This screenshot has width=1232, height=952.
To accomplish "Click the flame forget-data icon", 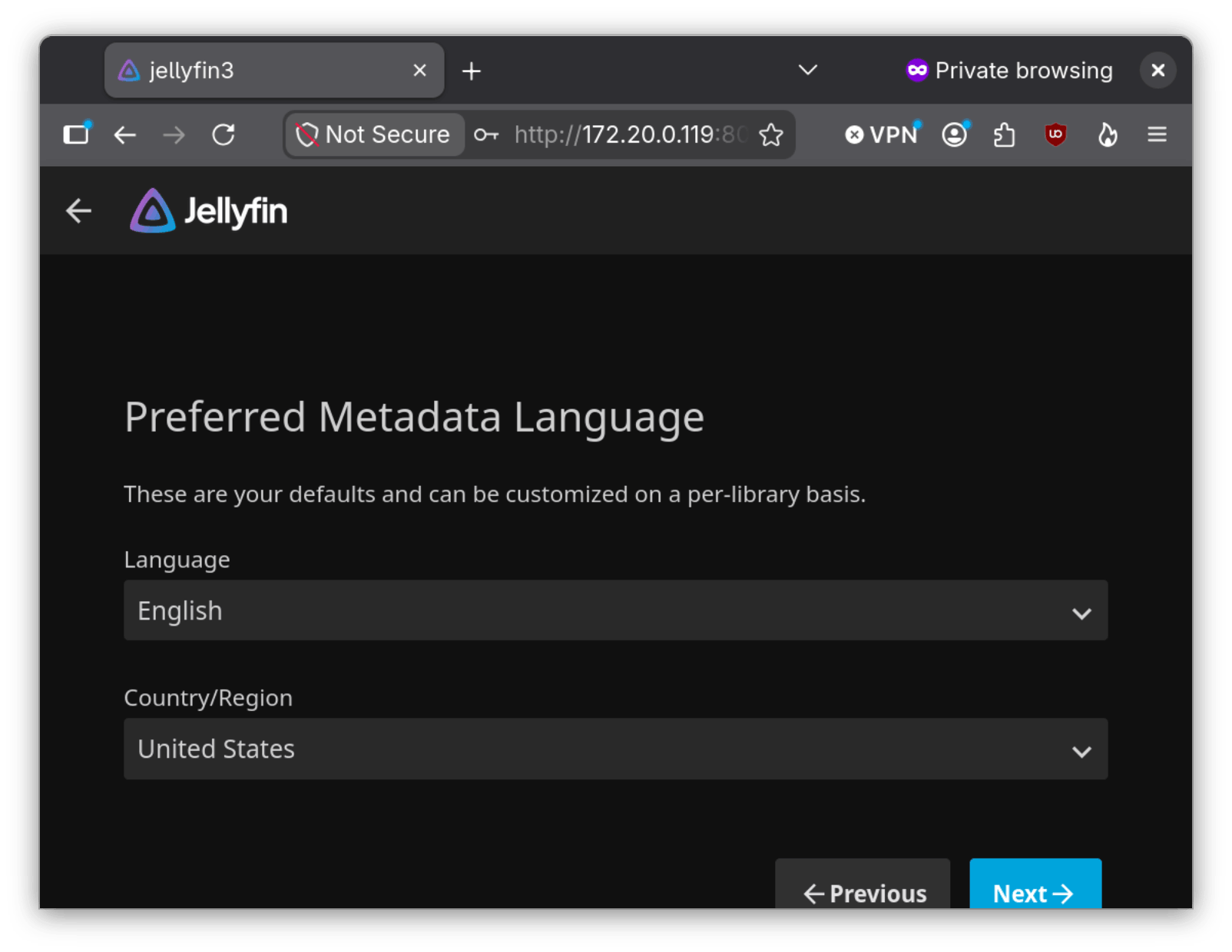I will [x=1107, y=135].
